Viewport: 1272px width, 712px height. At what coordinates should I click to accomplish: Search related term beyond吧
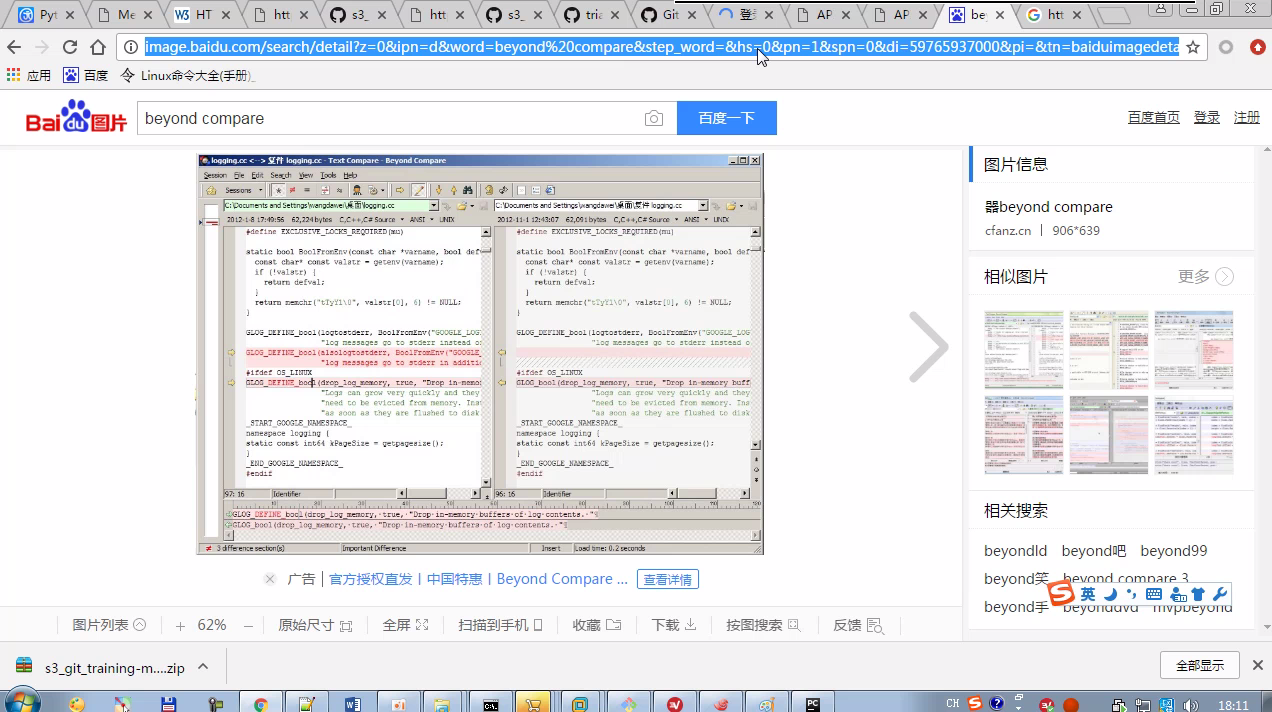point(1094,551)
